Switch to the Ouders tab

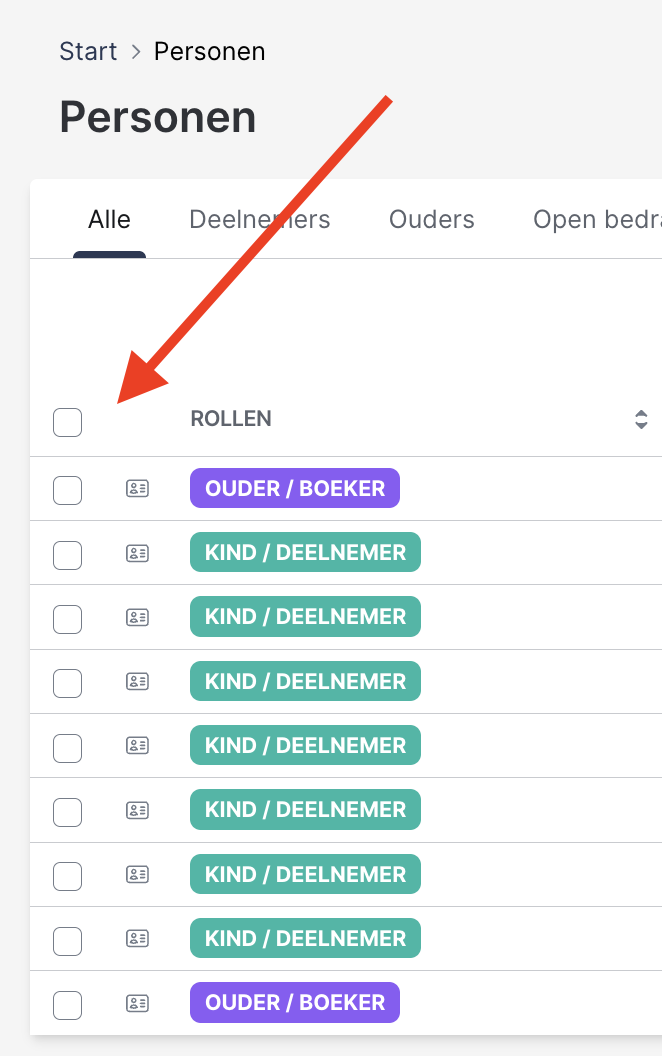[x=431, y=219]
